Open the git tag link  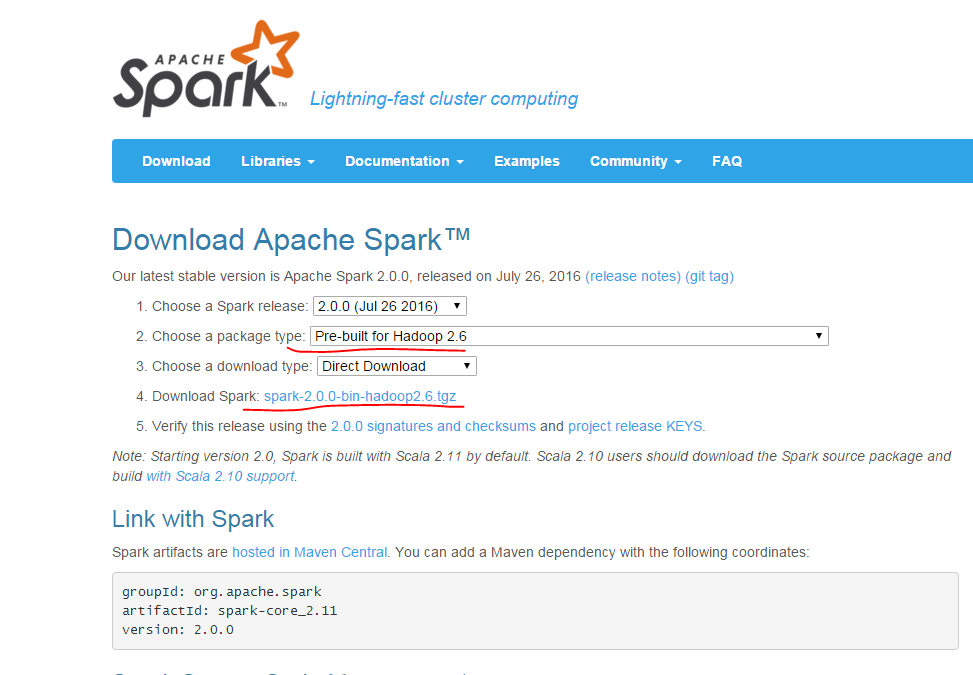(709, 276)
